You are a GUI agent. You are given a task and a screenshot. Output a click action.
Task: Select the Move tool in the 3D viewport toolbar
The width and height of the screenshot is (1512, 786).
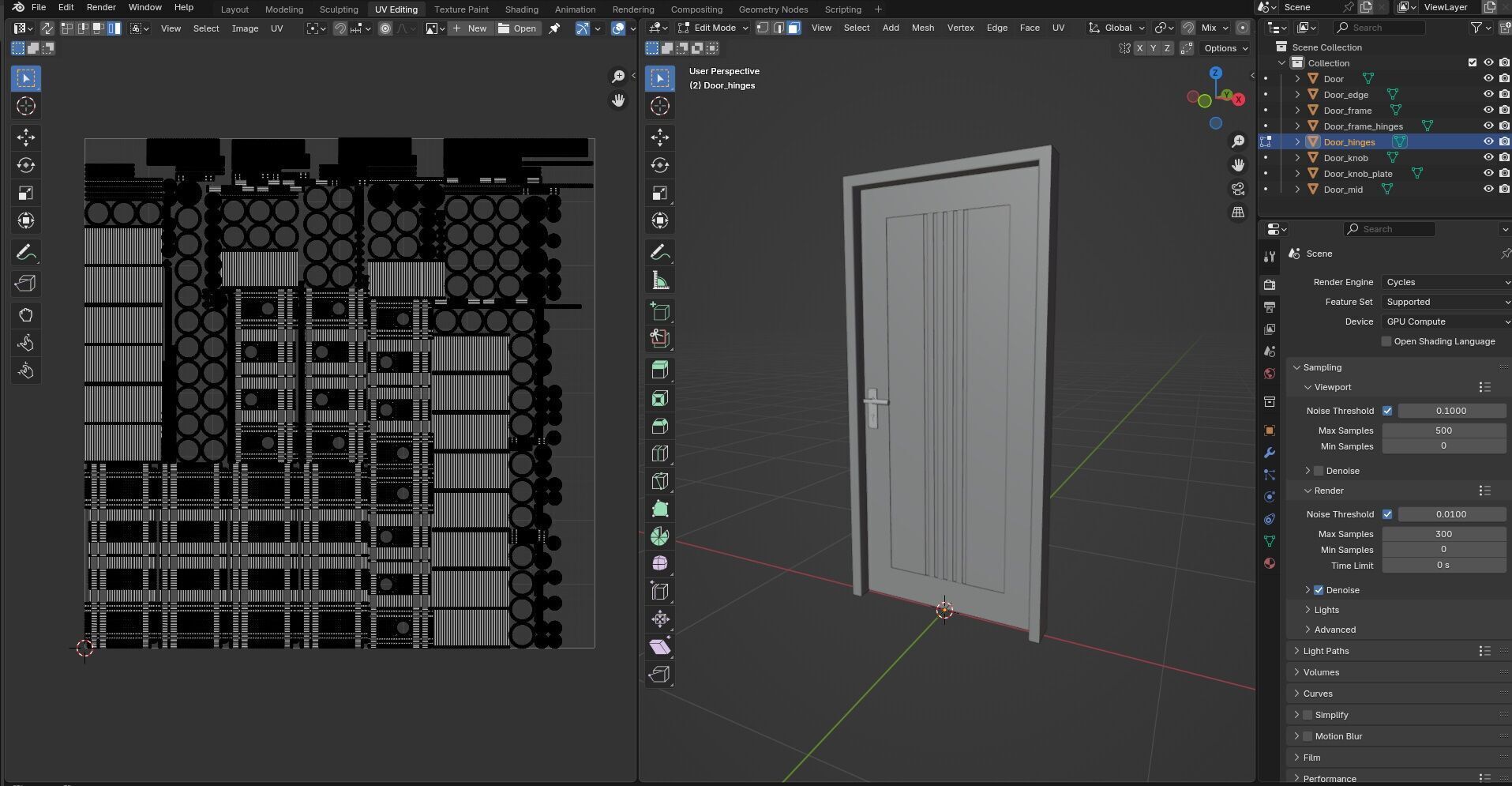coord(660,137)
